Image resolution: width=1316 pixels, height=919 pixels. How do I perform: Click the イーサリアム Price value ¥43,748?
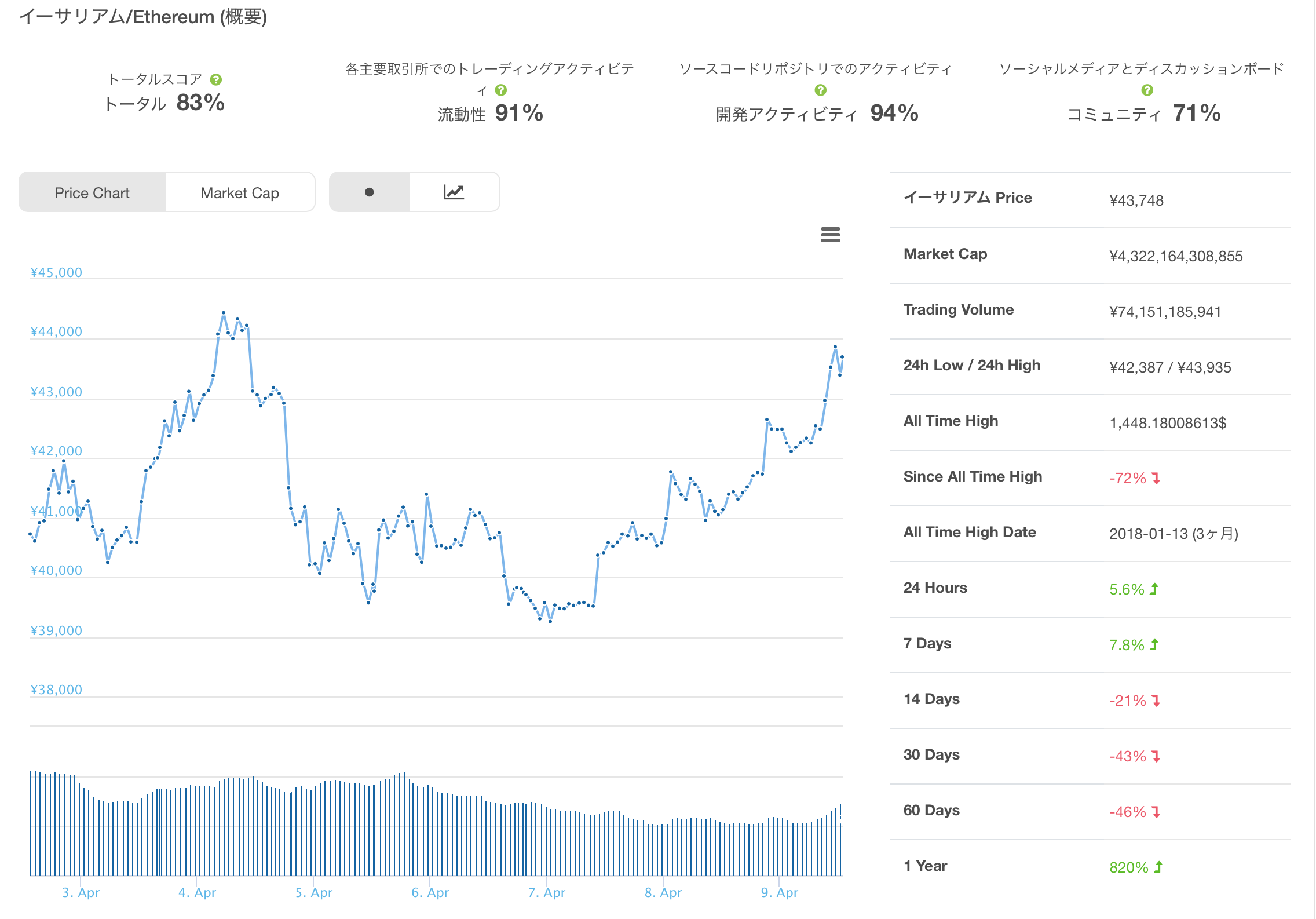click(1136, 200)
